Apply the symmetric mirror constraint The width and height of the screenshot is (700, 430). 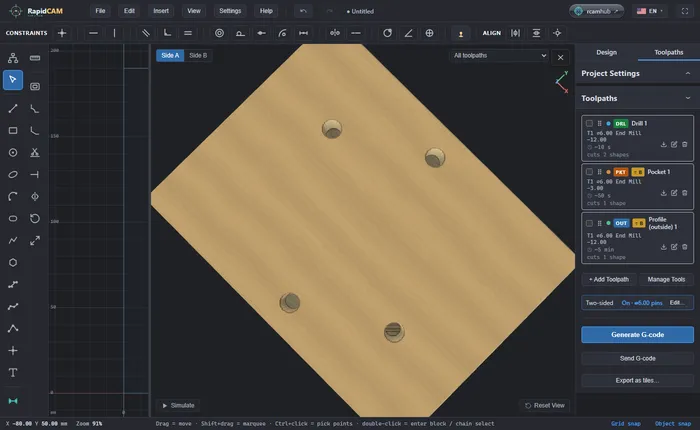[x=335, y=33]
